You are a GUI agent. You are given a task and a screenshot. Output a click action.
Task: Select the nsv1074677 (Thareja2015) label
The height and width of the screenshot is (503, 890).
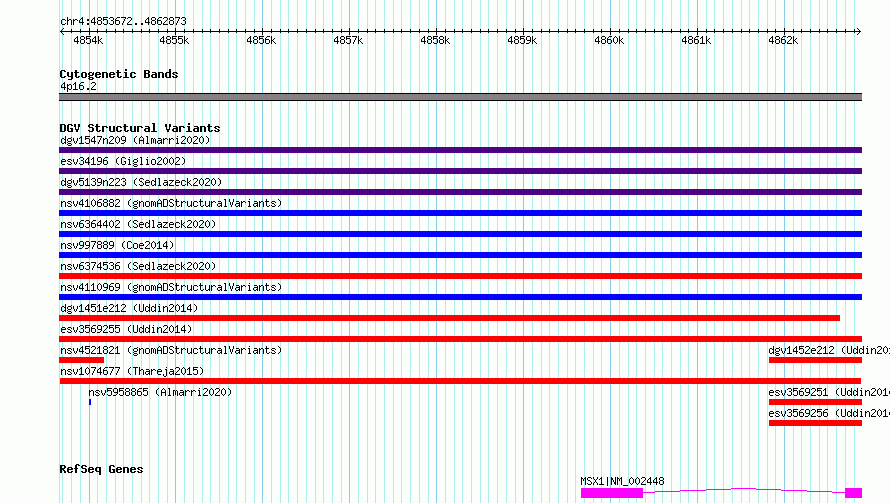tap(132, 371)
